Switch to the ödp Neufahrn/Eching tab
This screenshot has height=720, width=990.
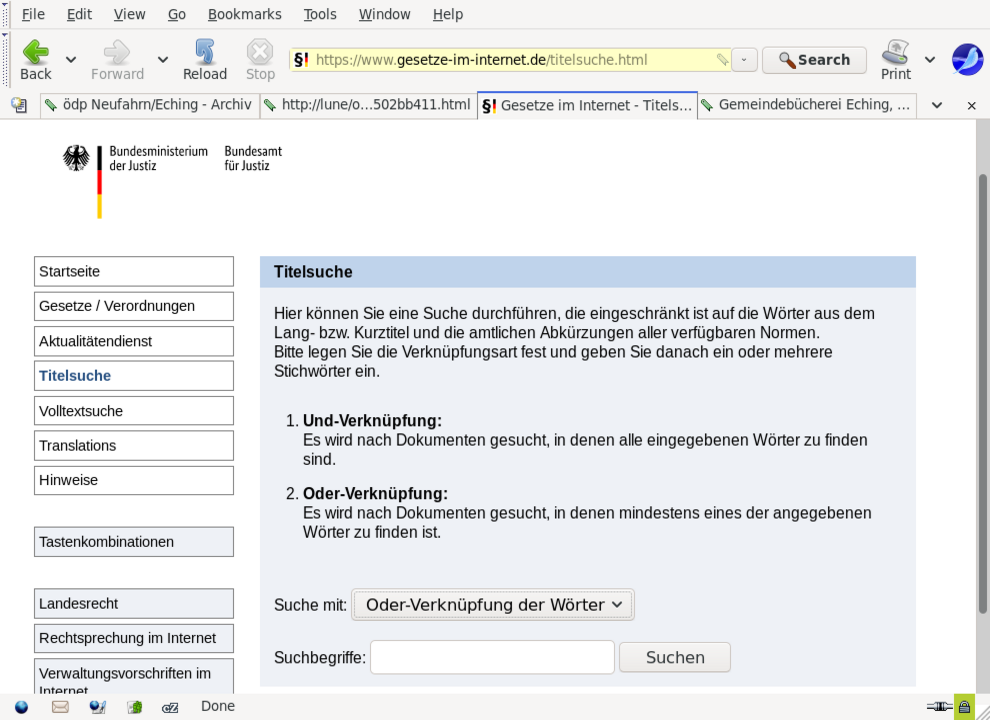148,105
